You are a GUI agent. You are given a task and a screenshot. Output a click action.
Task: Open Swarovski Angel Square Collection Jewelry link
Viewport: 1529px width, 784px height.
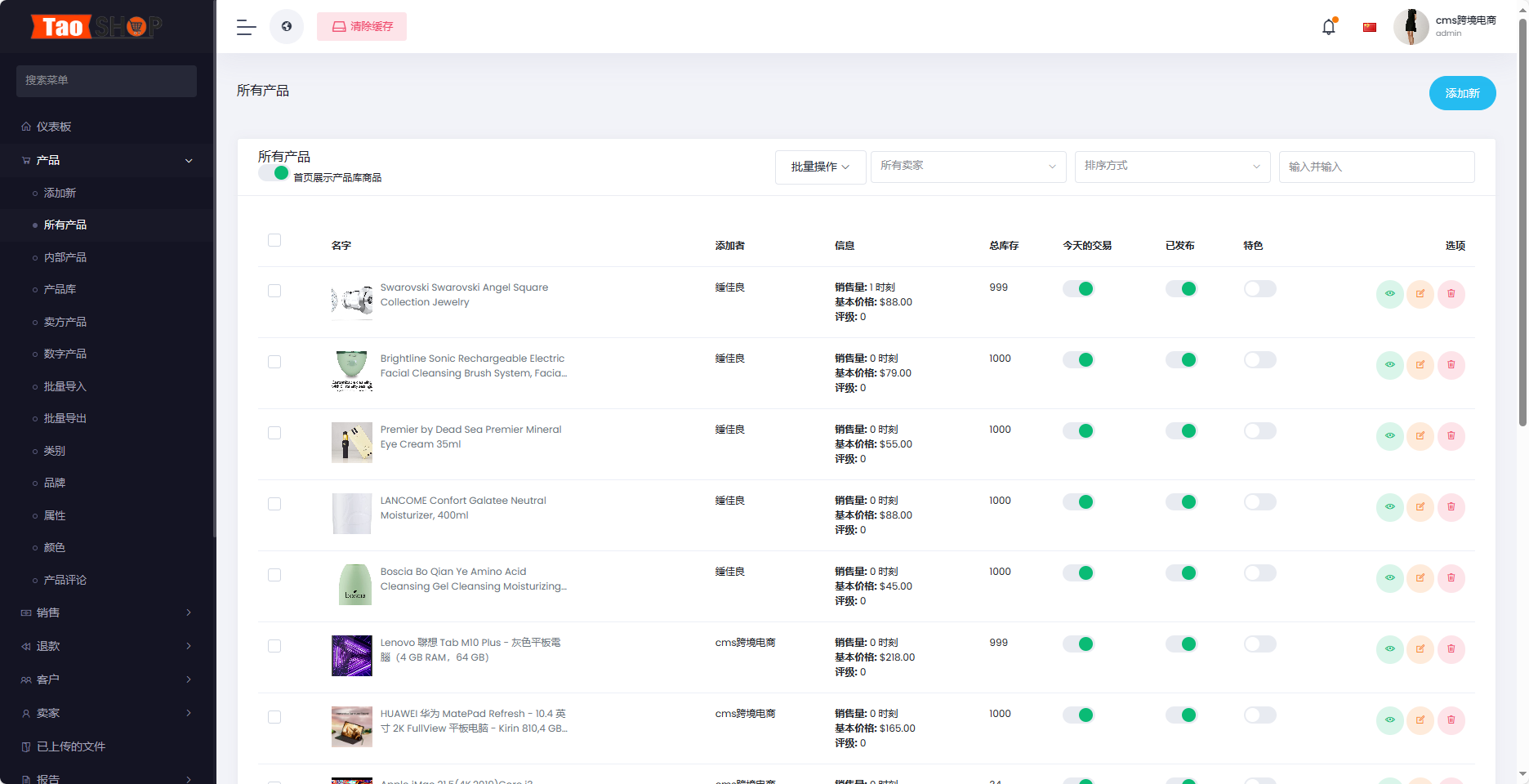464,295
